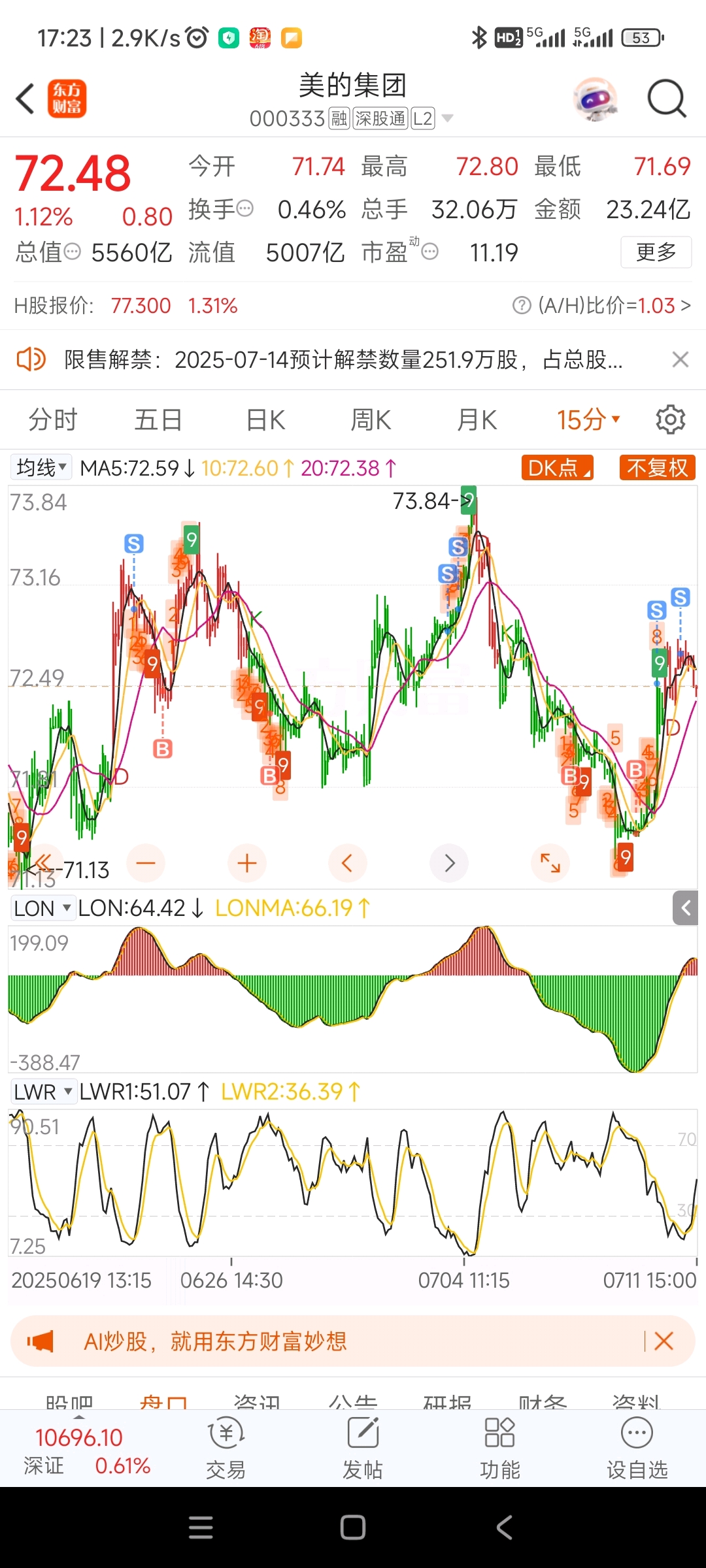Open the 15分 period dropdown
Viewport: 706px width, 1568px height.
pos(588,419)
